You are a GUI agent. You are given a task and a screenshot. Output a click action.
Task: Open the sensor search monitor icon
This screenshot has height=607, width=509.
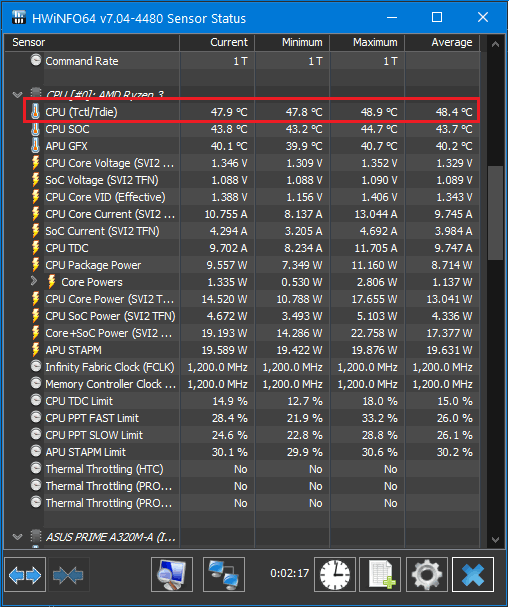click(x=172, y=574)
